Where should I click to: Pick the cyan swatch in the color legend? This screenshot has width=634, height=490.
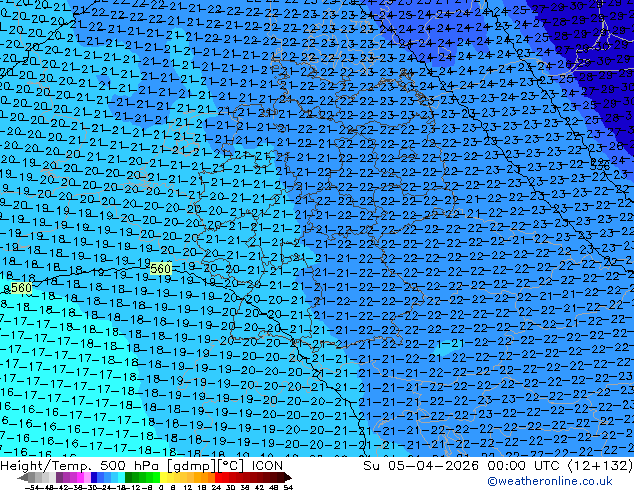tap(121, 477)
